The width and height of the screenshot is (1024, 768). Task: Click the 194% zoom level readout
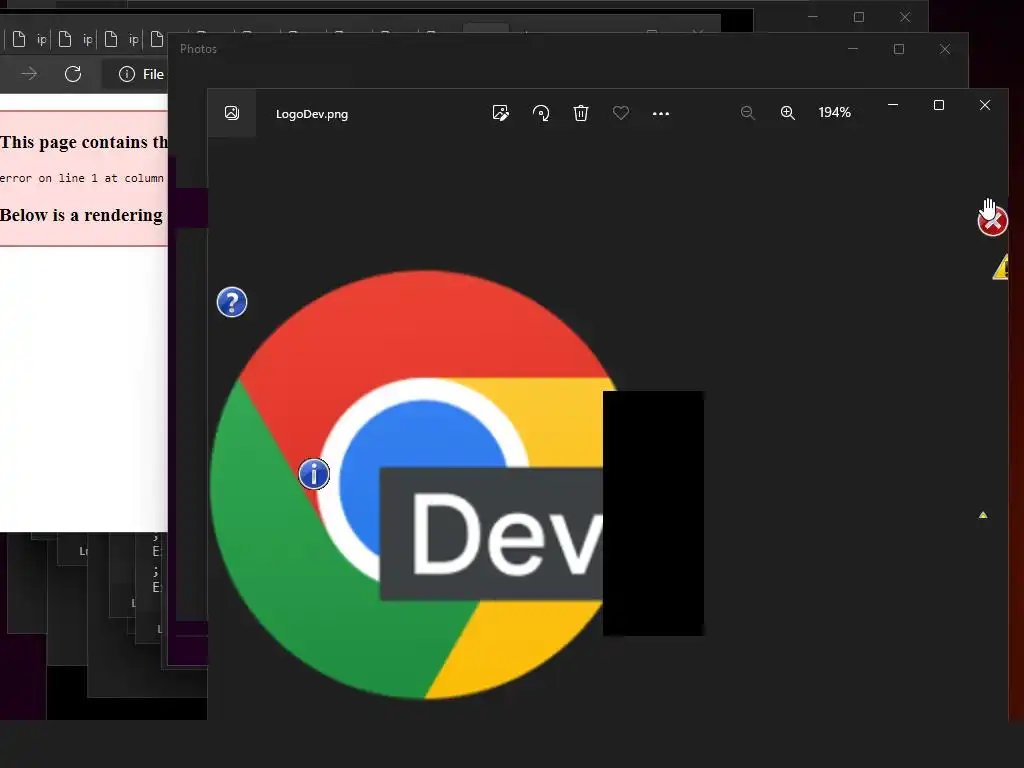click(835, 112)
